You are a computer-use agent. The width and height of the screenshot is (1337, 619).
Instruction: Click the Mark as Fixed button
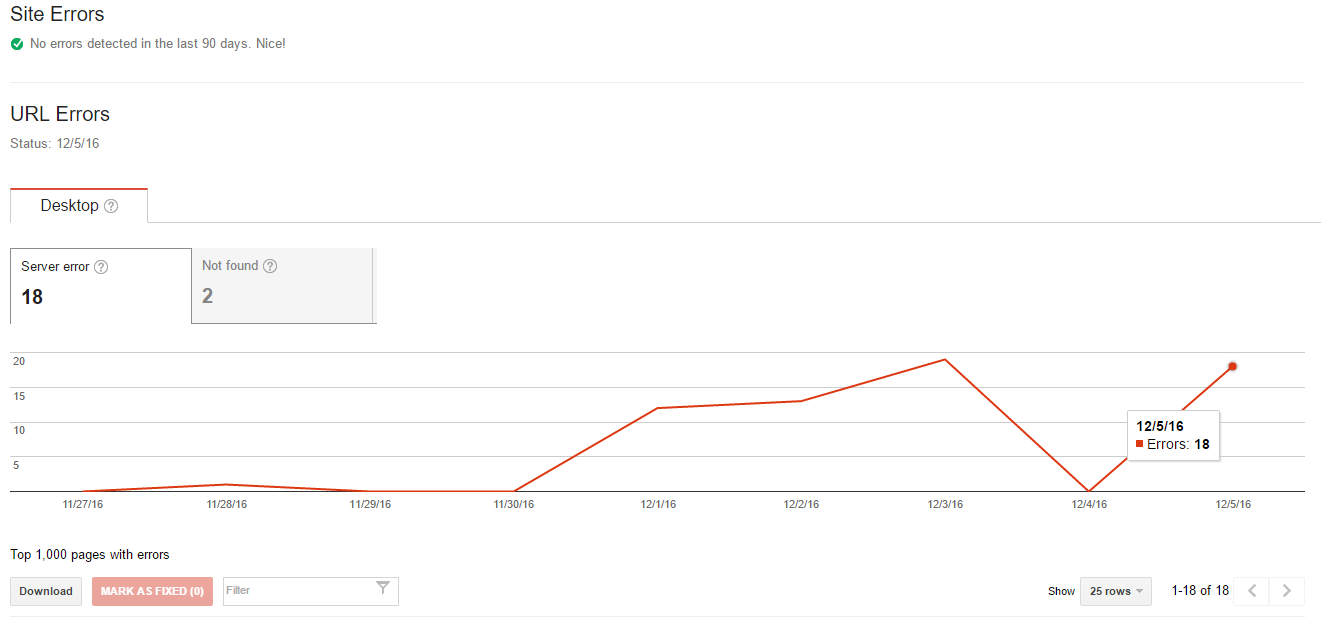pos(152,591)
